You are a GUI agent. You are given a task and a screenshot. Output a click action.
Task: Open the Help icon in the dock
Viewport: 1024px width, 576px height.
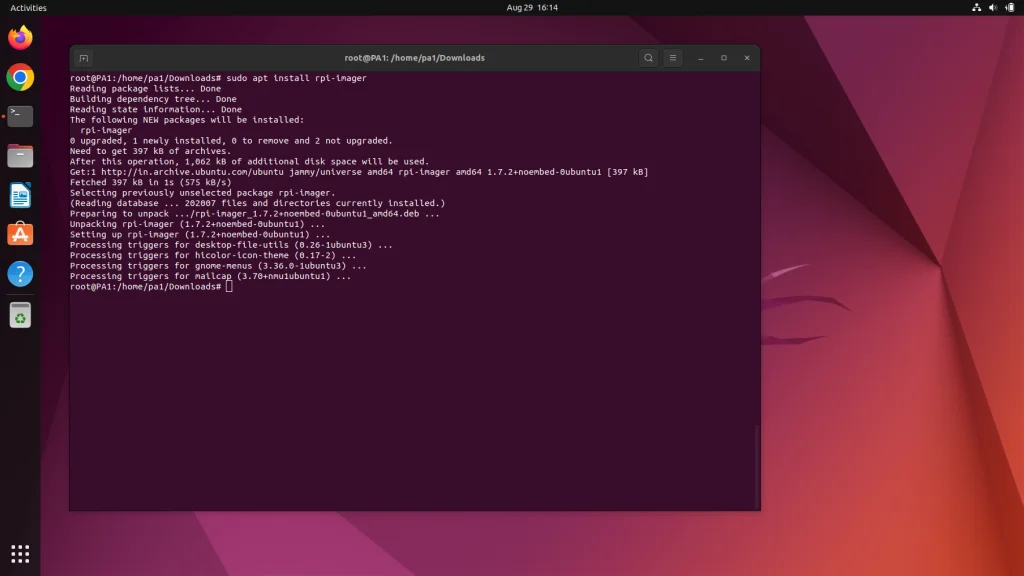pyautogui.click(x=20, y=274)
